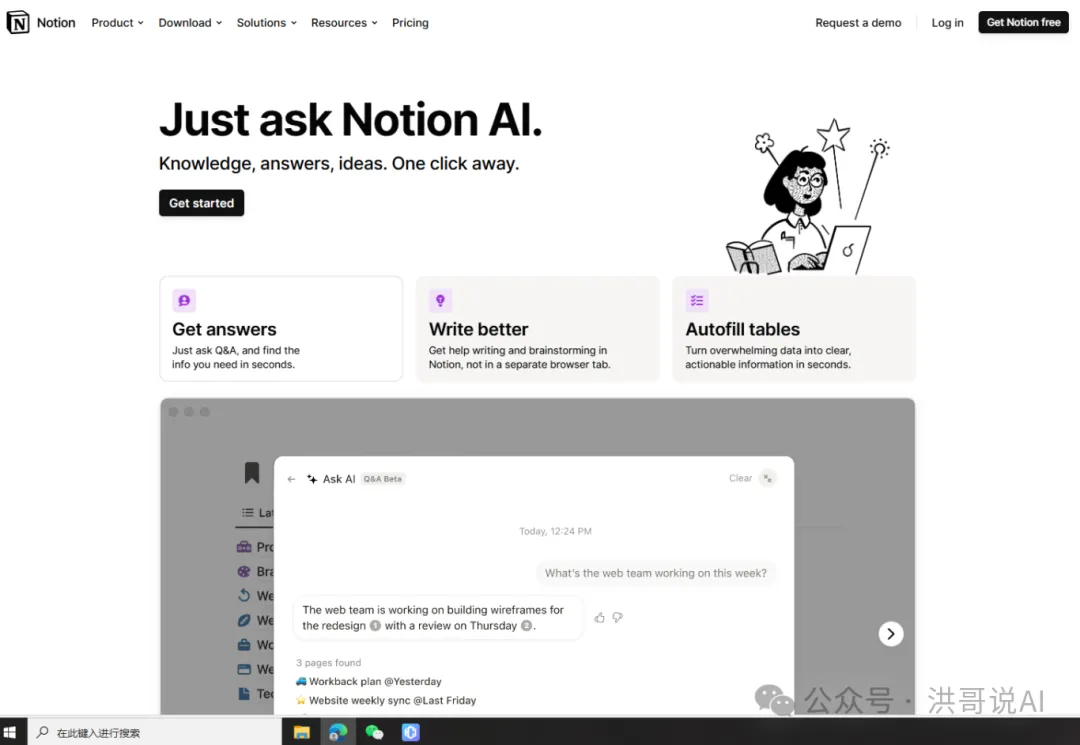Select the Autofill tables feature tab

coord(793,329)
